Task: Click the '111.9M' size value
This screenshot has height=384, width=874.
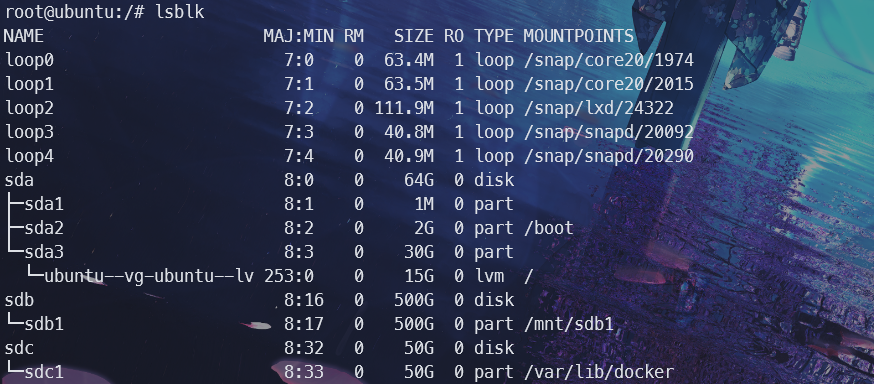Action: [x=404, y=108]
